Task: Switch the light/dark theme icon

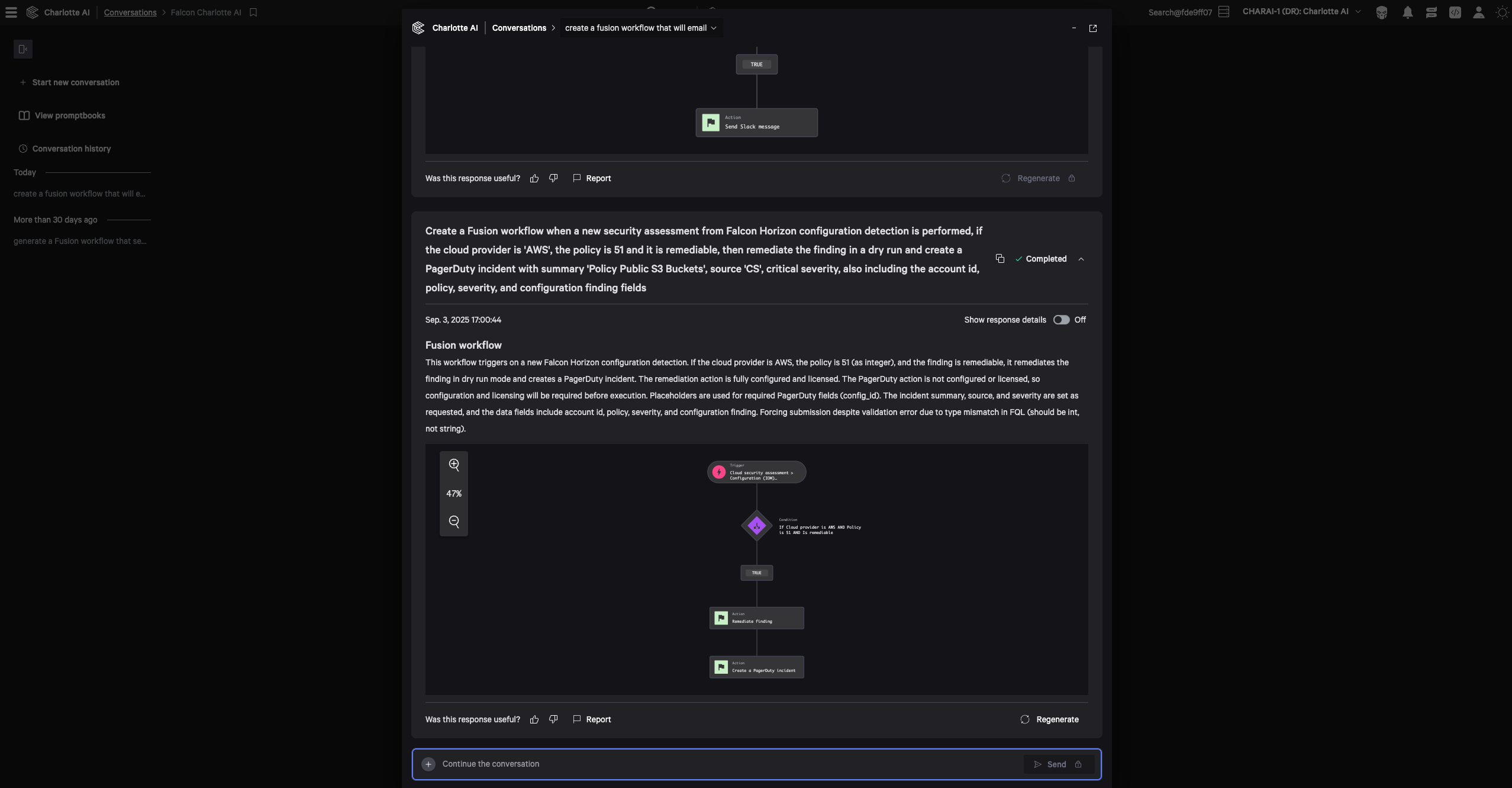Action: 1501,12
